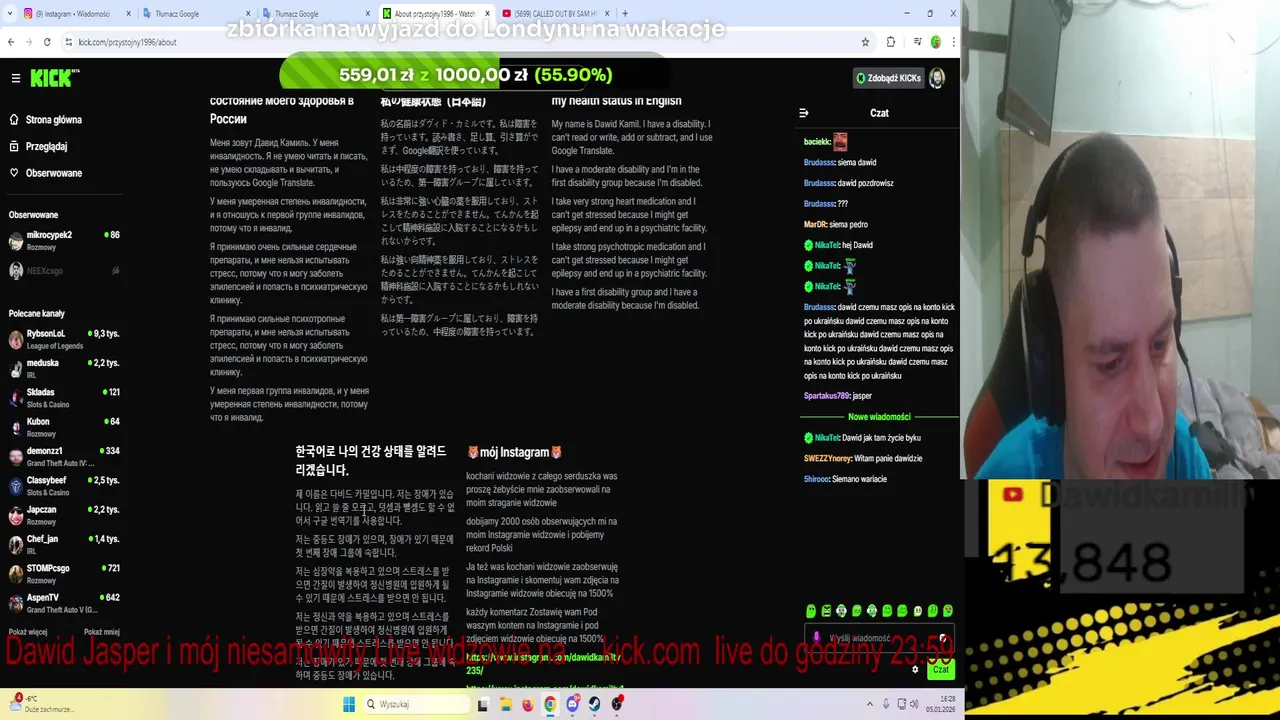Close the About przystojny1996 tab
The image size is (1280, 720).
487,14
